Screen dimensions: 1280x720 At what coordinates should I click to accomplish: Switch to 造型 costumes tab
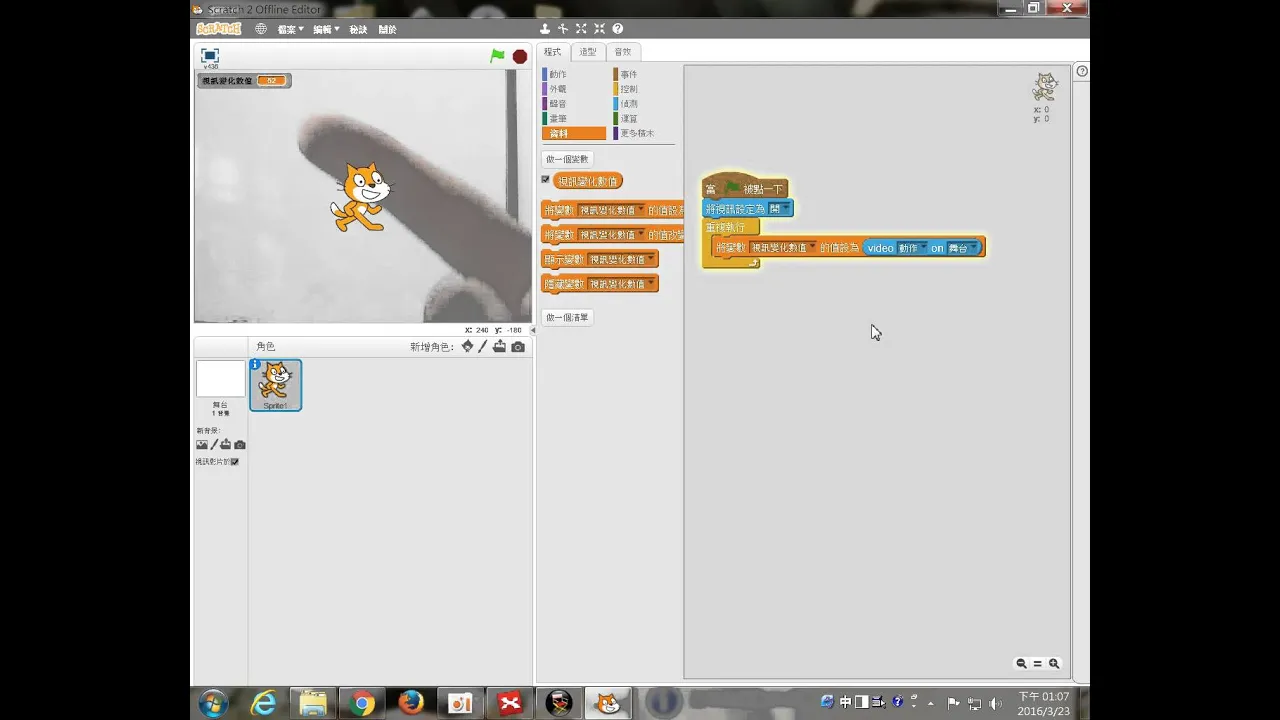(x=588, y=52)
